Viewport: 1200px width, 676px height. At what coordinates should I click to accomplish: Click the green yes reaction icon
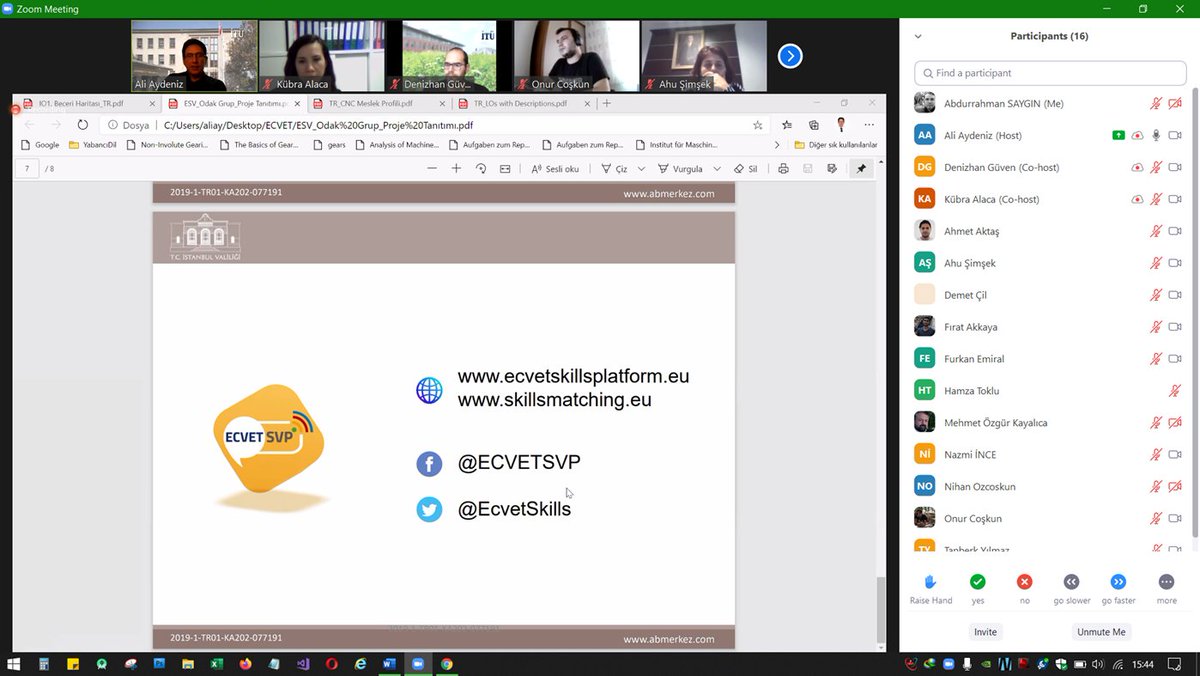coord(977,581)
